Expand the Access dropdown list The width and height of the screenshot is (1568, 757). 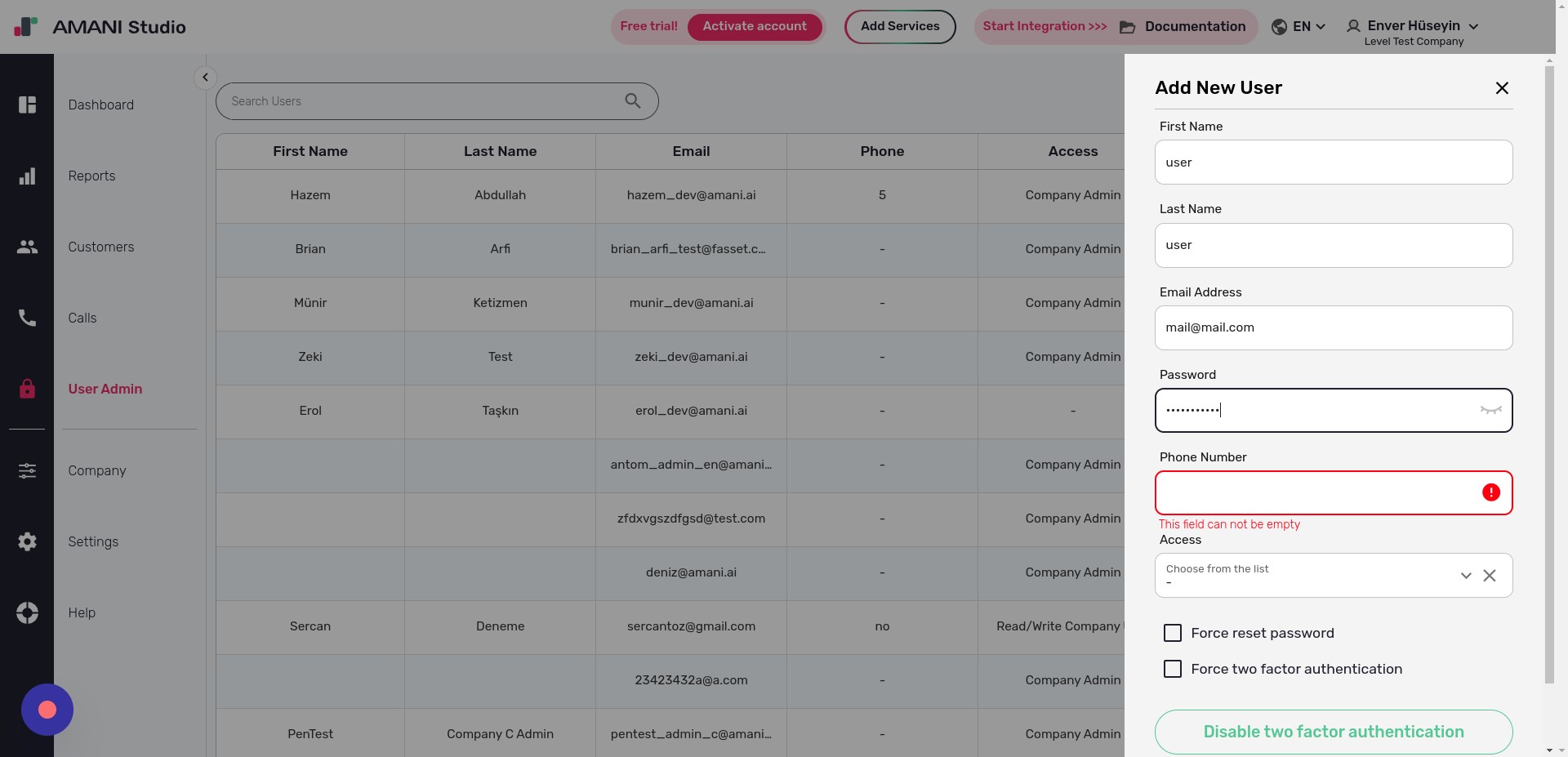coord(1465,576)
